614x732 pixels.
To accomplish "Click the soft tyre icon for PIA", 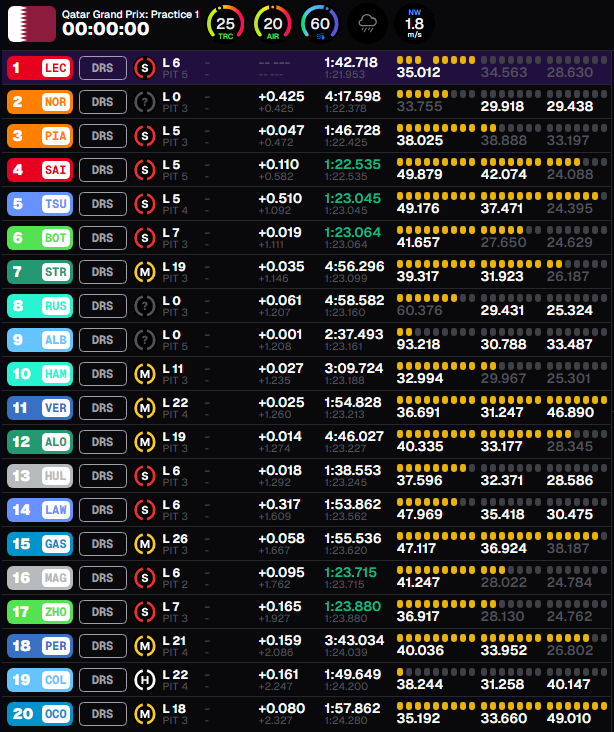I will pyautogui.click(x=145, y=136).
